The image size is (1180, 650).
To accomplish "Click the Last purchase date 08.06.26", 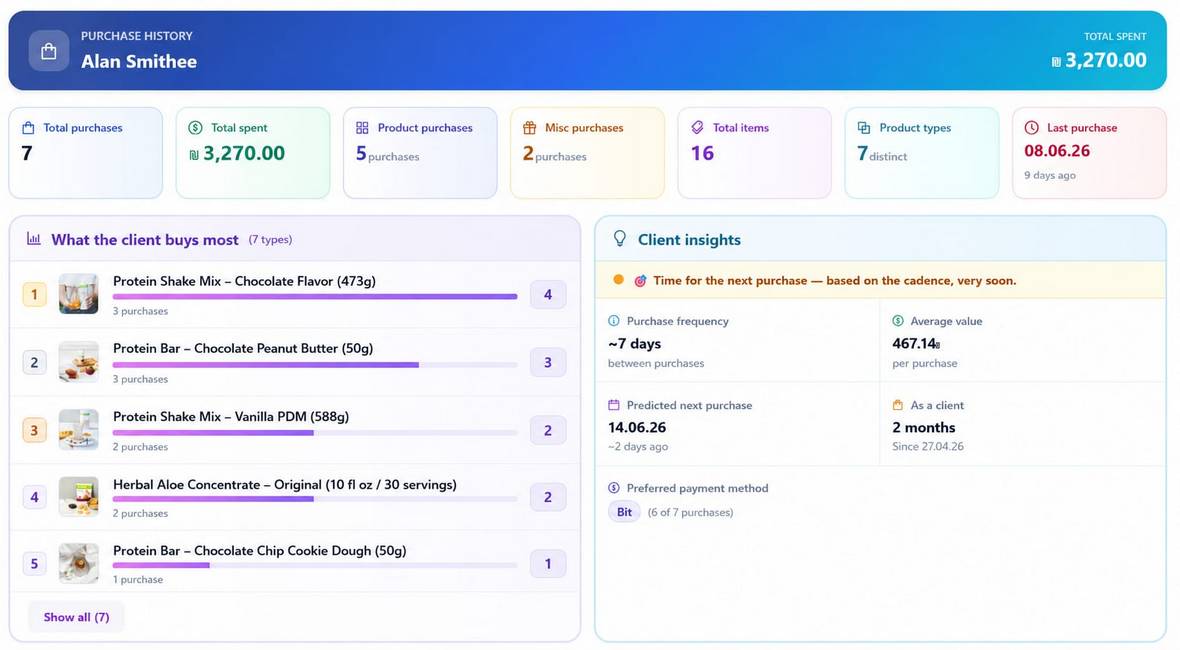I will (x=1057, y=150).
